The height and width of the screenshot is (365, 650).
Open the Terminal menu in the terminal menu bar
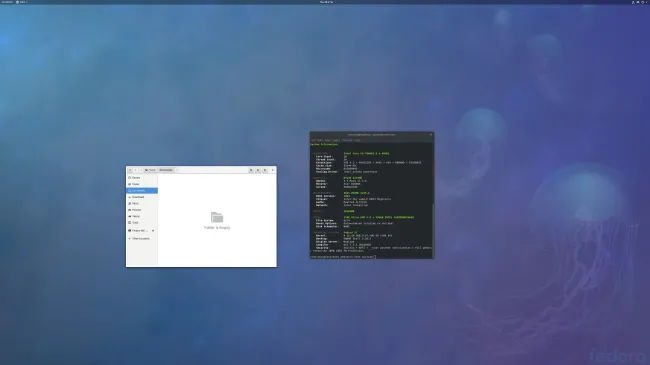coord(347,140)
